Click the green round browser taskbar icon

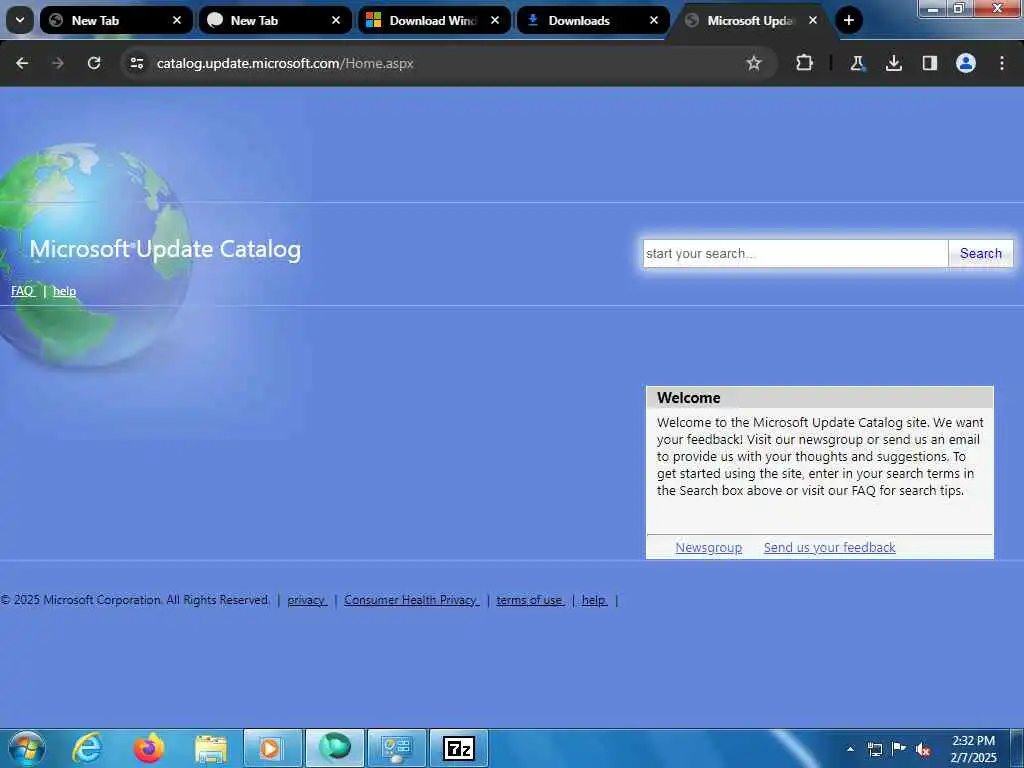[x=334, y=748]
